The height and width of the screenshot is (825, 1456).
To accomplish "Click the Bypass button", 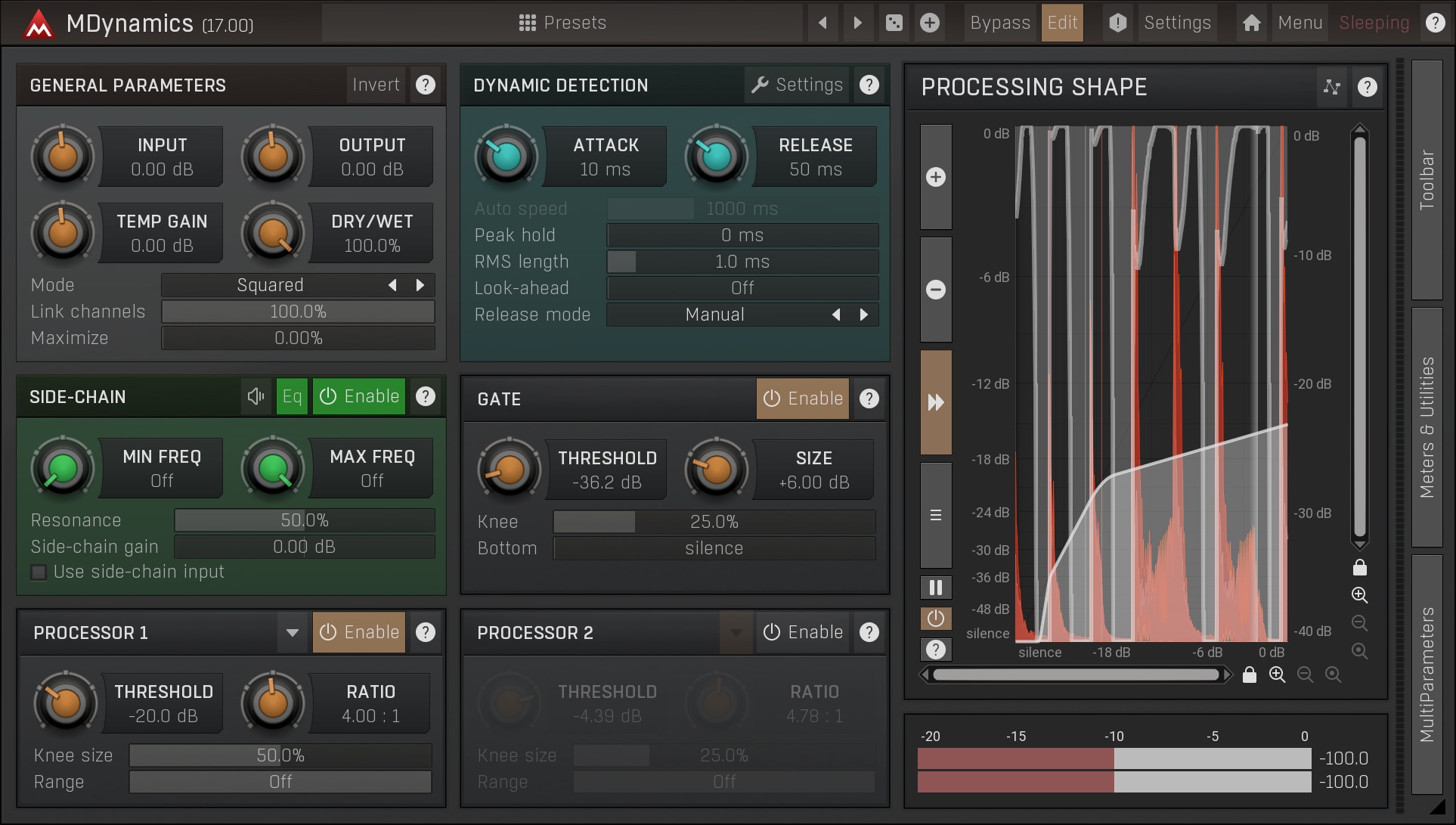I will (x=999, y=23).
